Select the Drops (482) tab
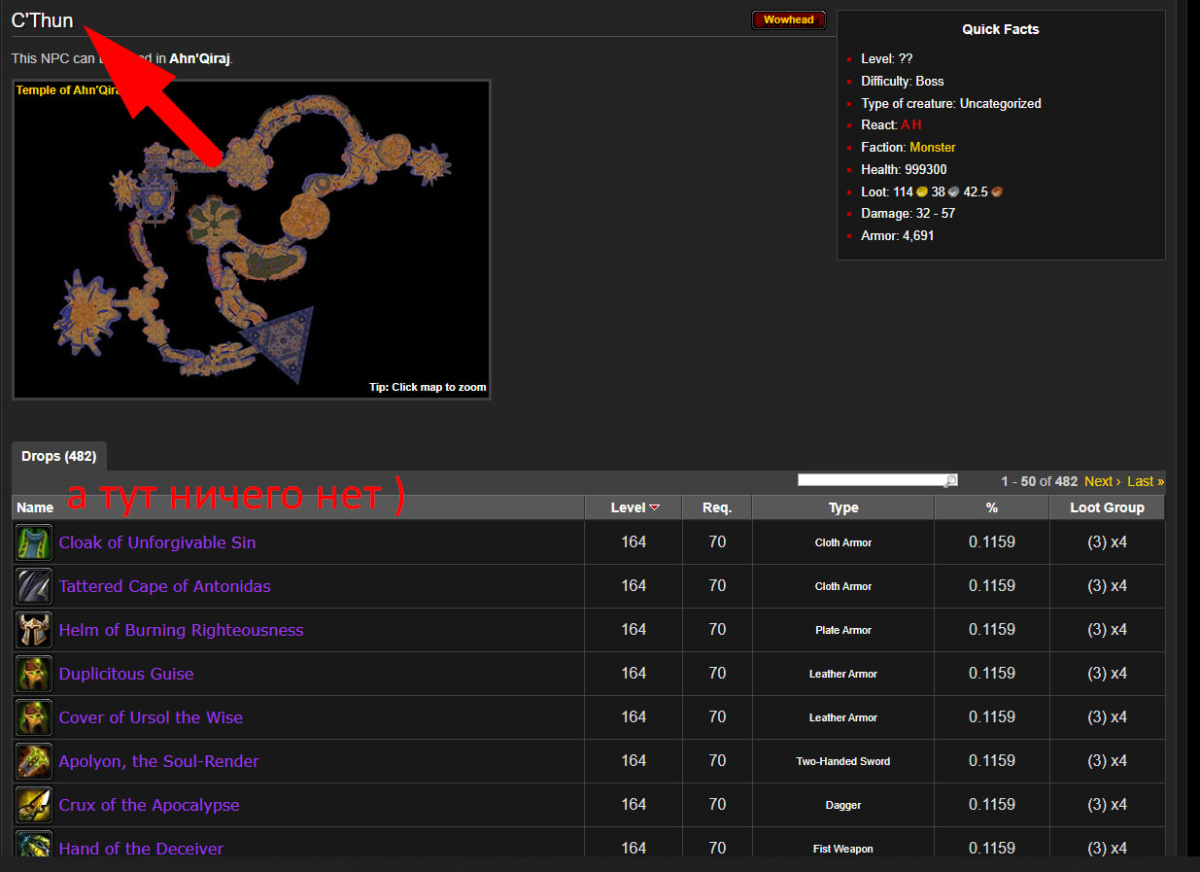Screen dimensions: 1200x872 pos(59,457)
